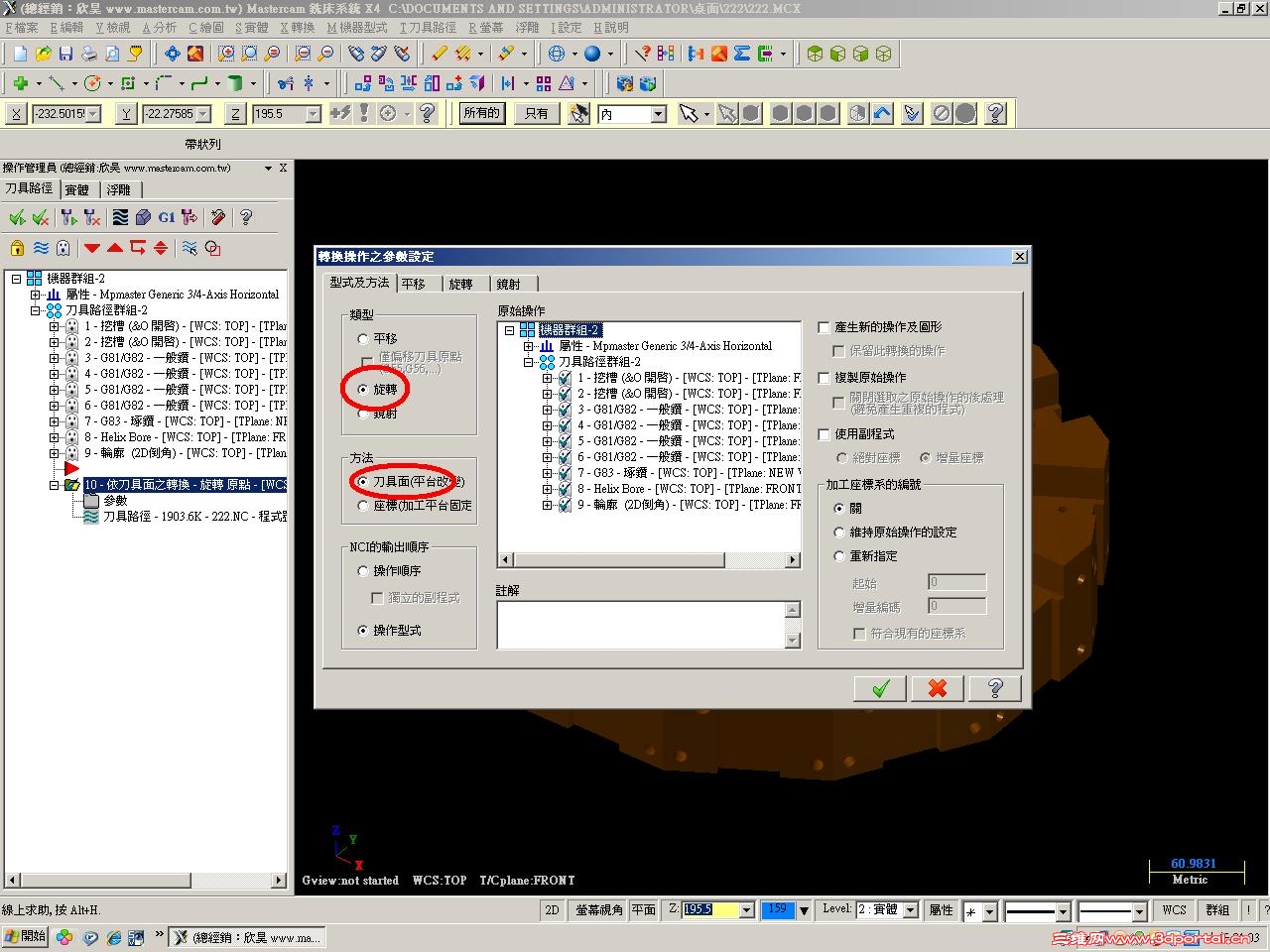This screenshot has height=952, width=1270.
Task: Select the 操作型式 radio button
Action: coord(363,631)
